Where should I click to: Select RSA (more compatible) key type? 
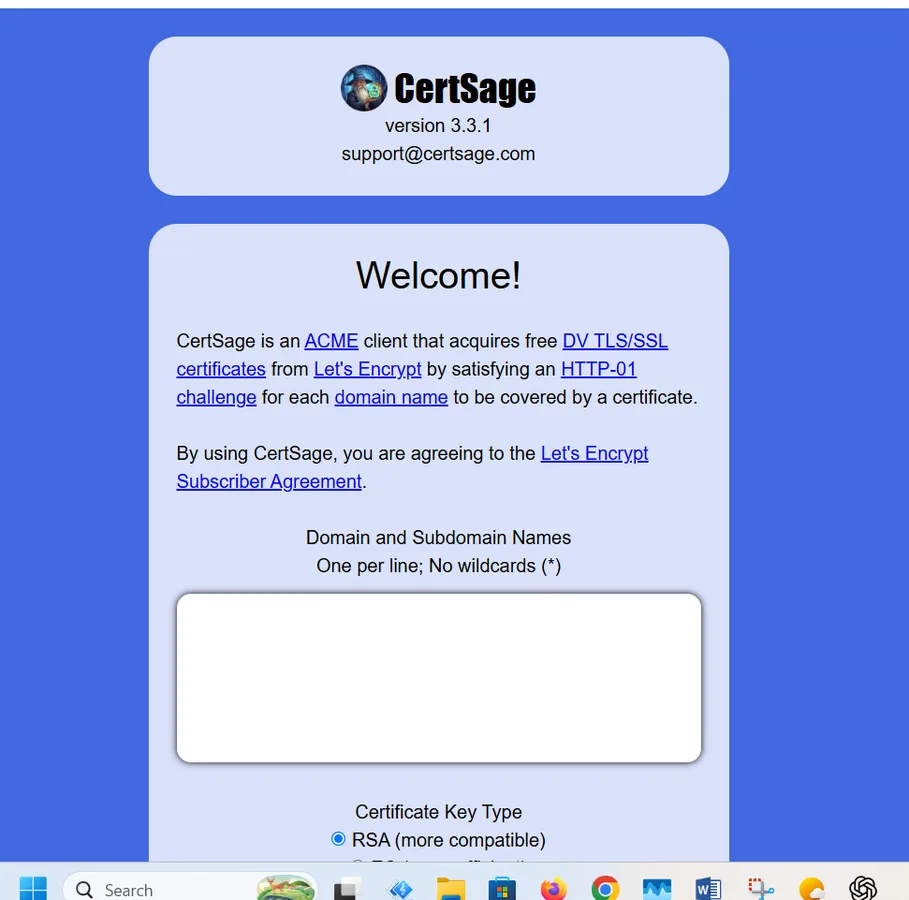click(338, 839)
